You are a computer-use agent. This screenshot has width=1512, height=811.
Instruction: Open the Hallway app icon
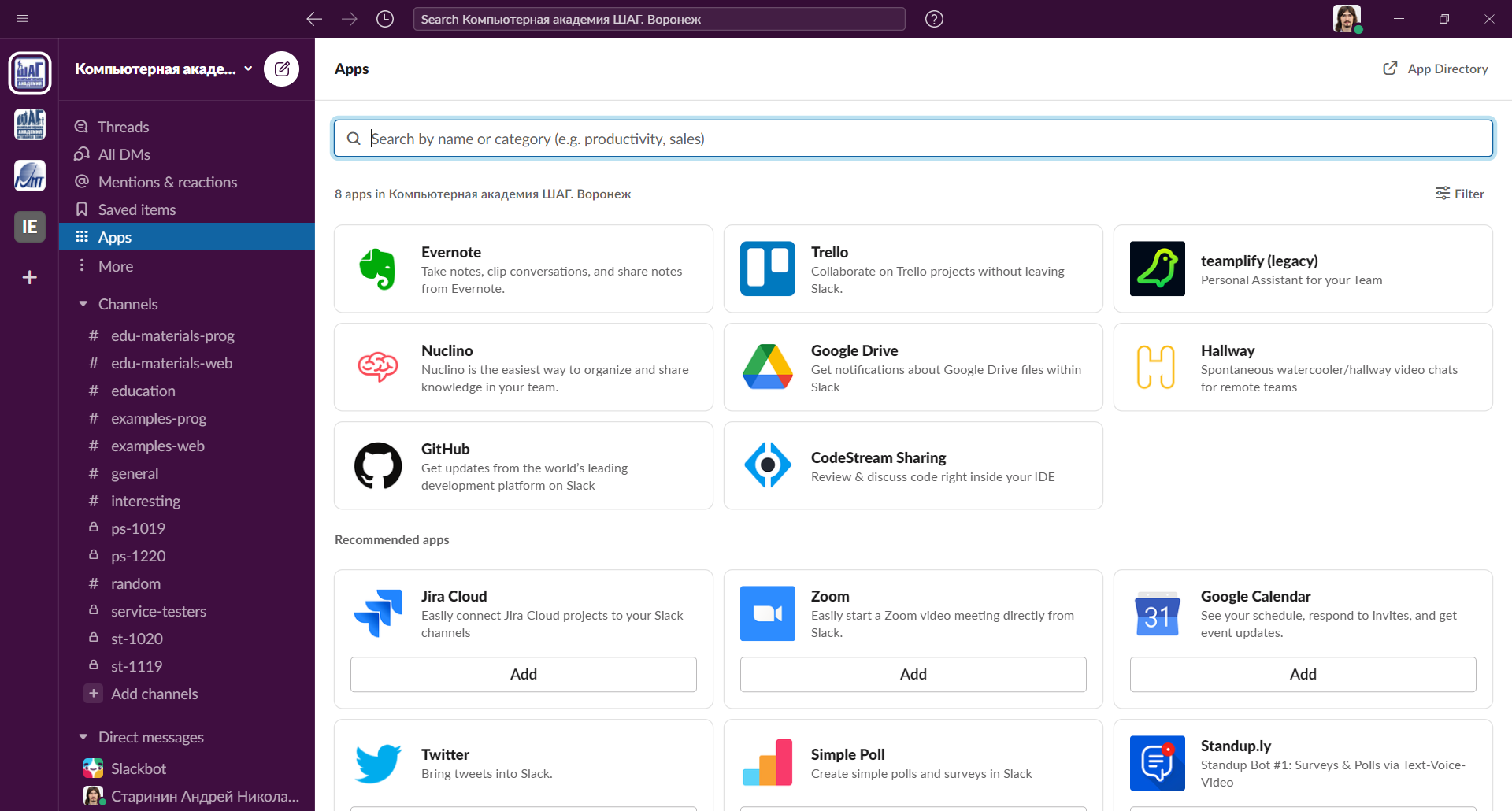[1158, 367]
